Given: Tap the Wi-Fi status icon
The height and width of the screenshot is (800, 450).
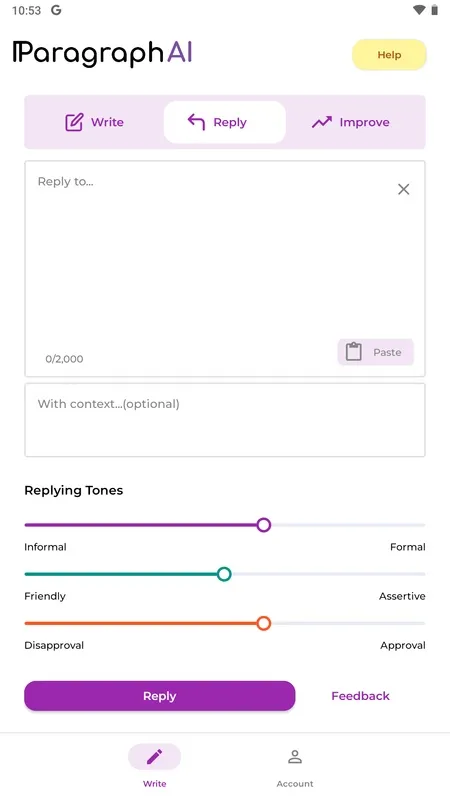Looking at the screenshot, I should pyautogui.click(x=419, y=10).
